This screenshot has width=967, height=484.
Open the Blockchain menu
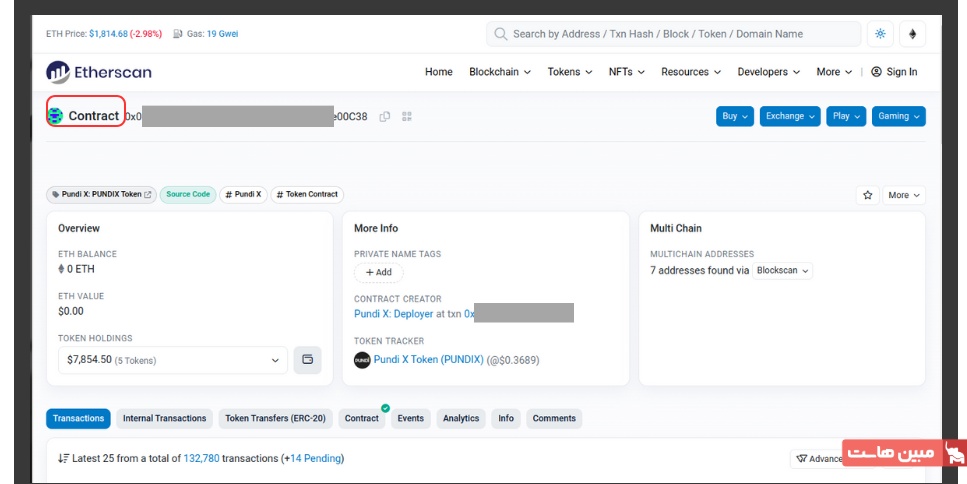[x=500, y=72]
